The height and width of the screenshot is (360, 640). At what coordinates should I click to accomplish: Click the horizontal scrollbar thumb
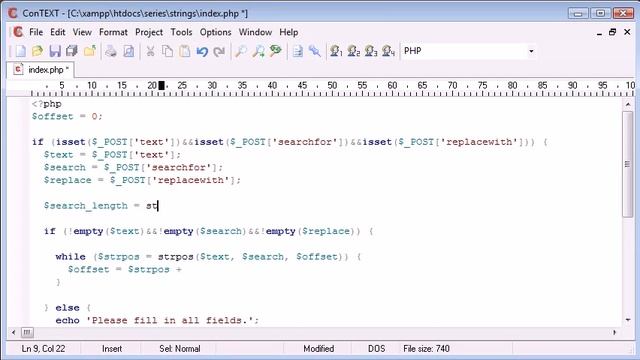coord(27,332)
